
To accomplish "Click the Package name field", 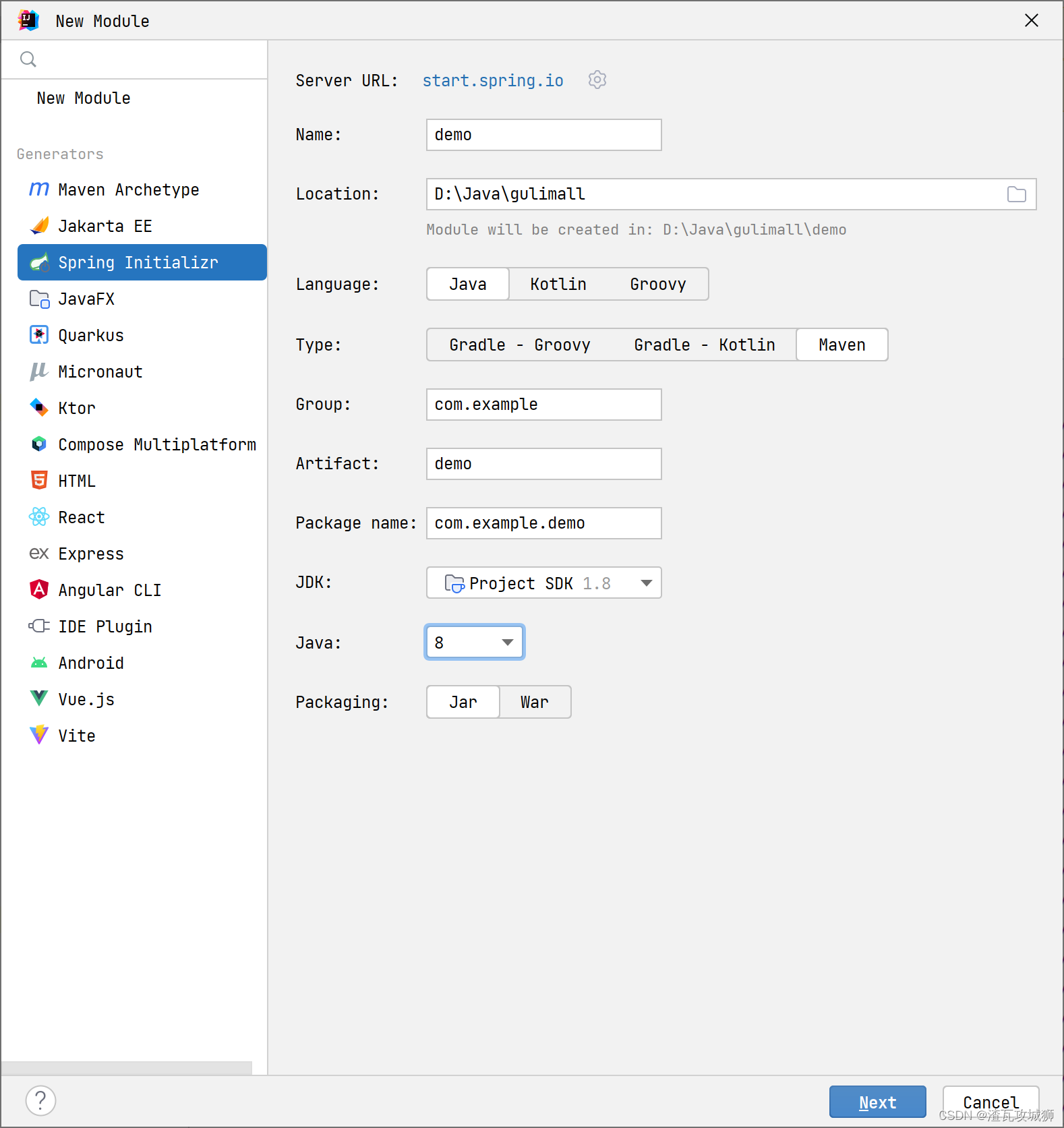I will pos(544,523).
